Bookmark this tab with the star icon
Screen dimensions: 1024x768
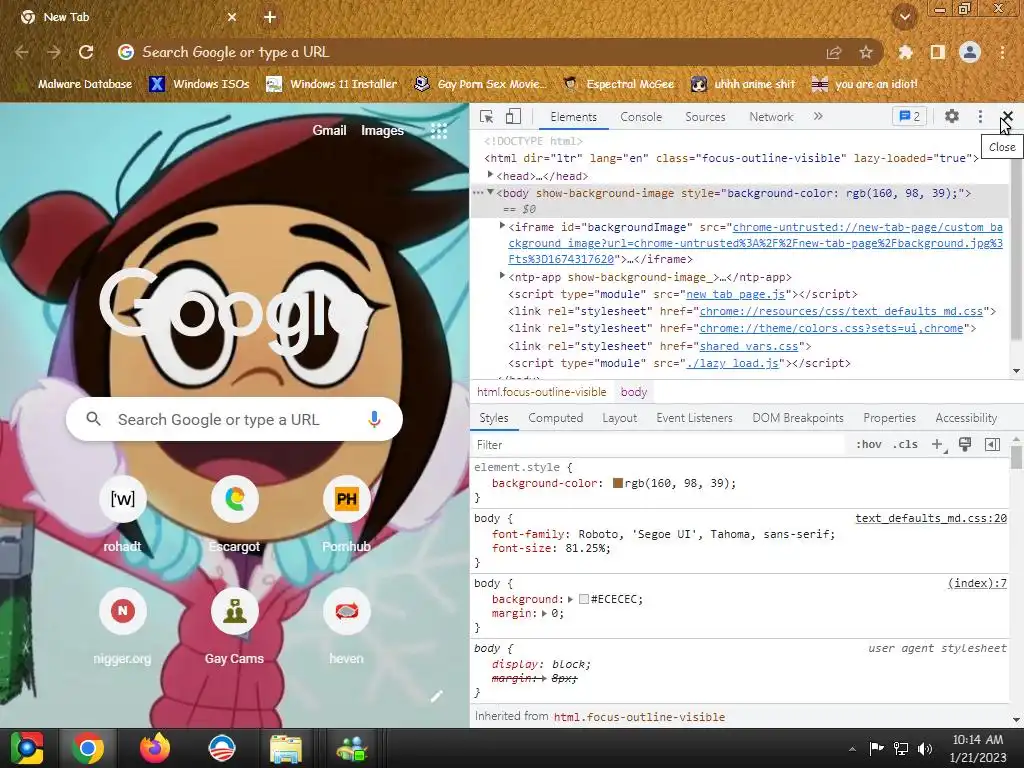point(866,52)
